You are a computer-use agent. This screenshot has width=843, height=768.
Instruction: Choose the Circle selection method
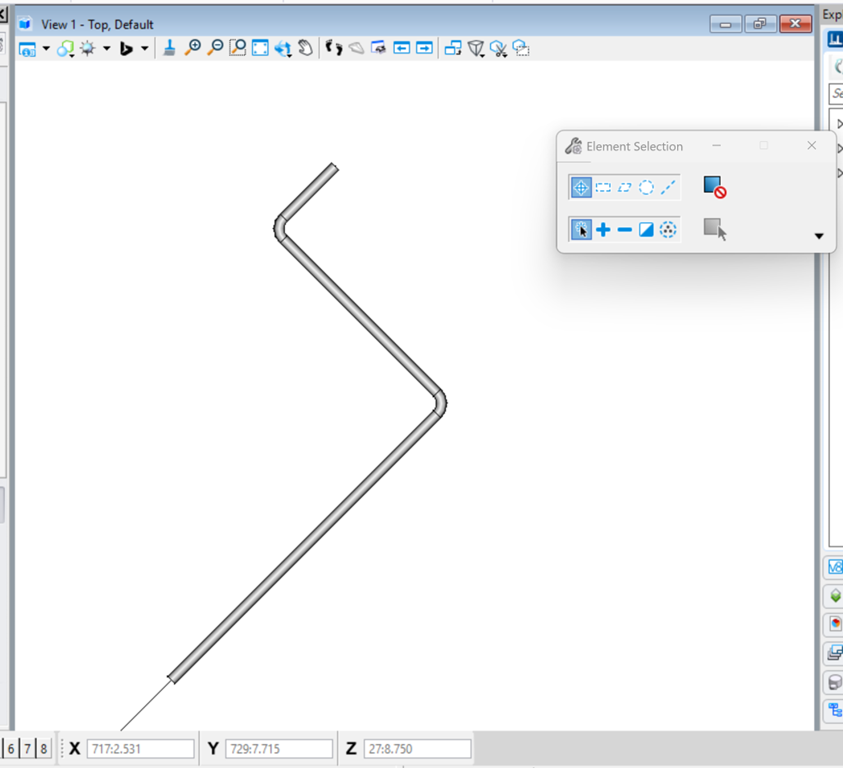tap(646, 187)
